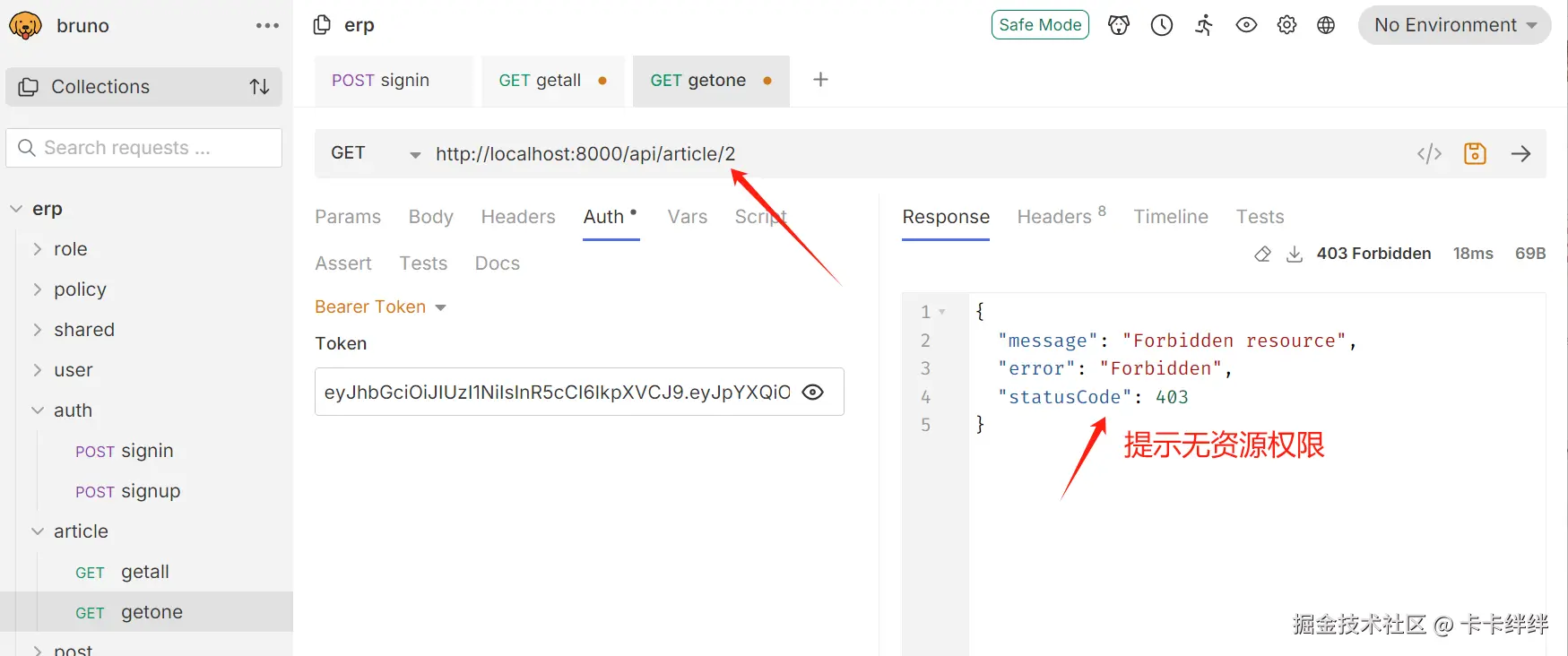Select the Response tab
Viewport: 1568px width, 656px height.
point(946,217)
